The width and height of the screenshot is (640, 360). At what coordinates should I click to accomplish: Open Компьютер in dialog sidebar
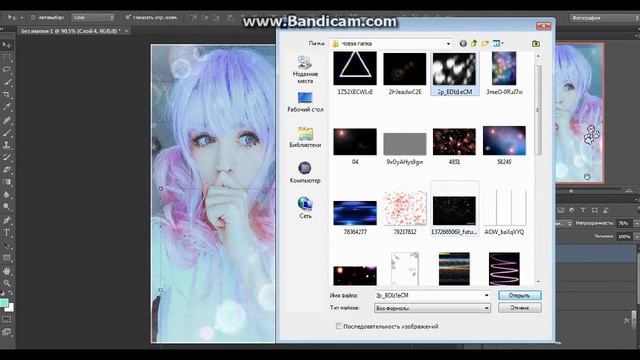(305, 172)
